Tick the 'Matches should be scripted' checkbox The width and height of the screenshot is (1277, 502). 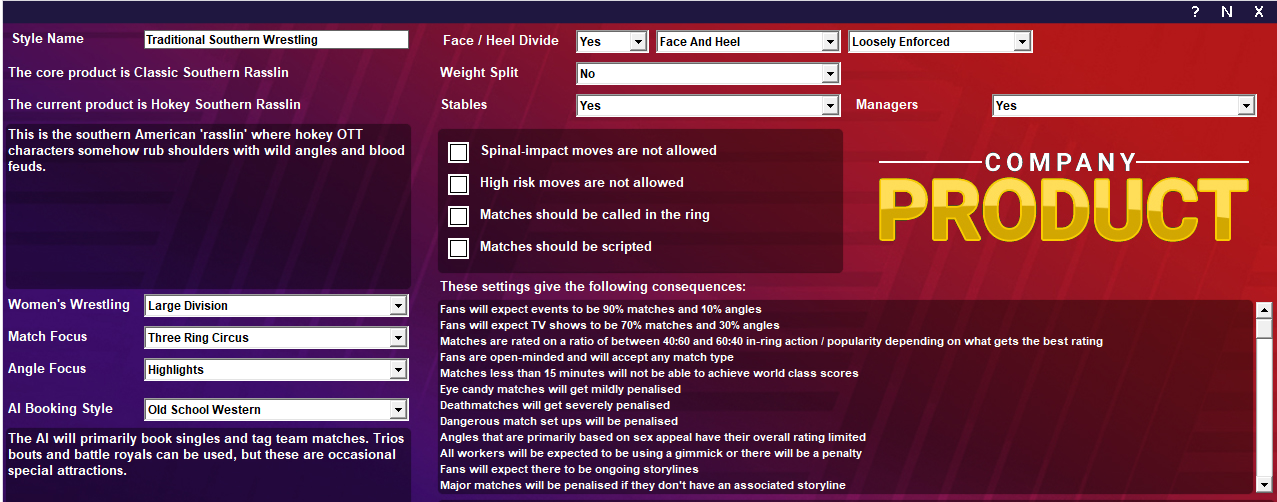coord(459,248)
